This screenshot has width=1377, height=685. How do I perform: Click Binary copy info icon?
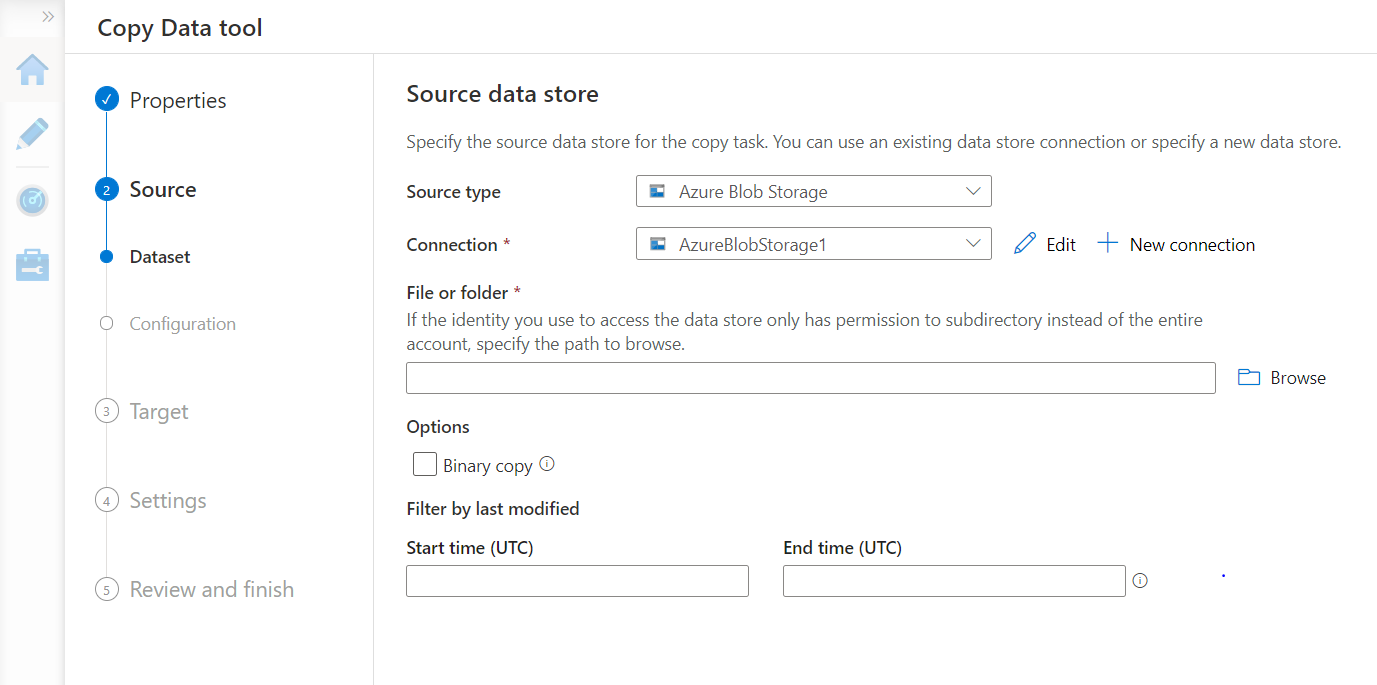547,464
